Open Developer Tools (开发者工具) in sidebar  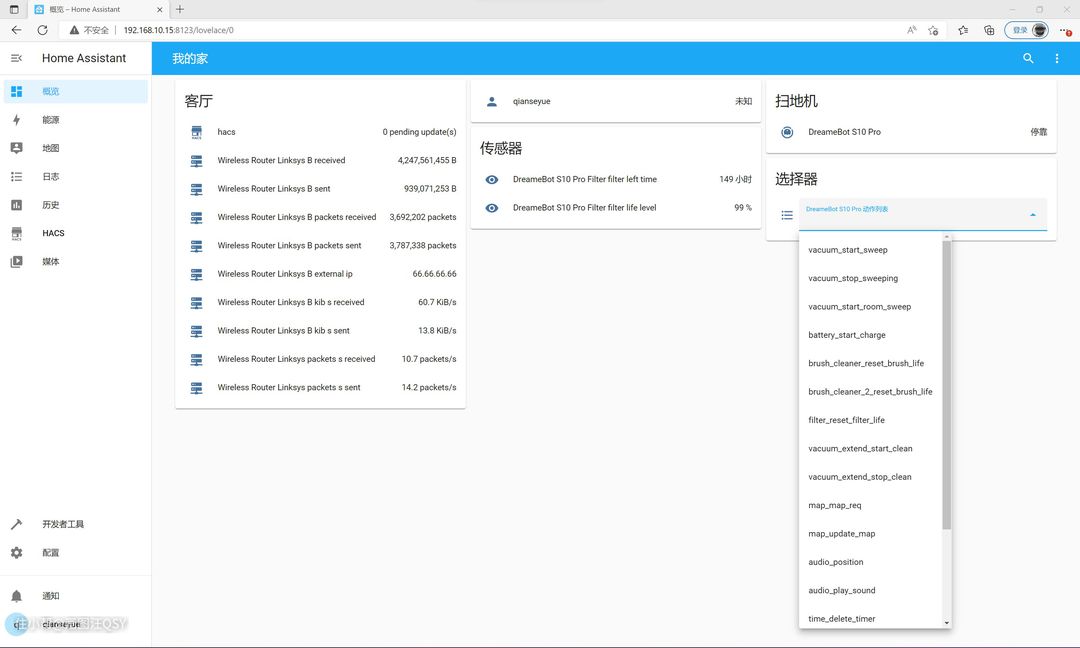(x=62, y=525)
